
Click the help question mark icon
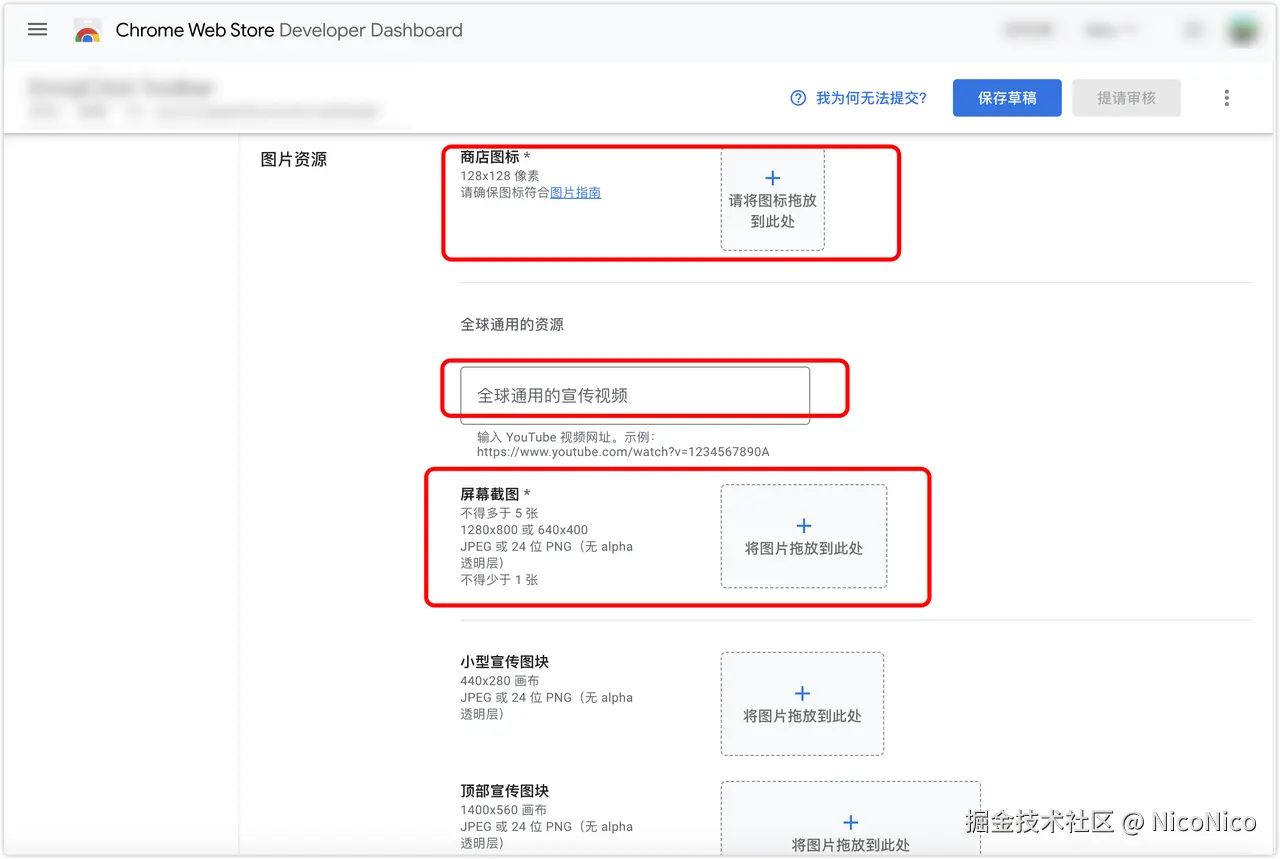[x=798, y=97]
